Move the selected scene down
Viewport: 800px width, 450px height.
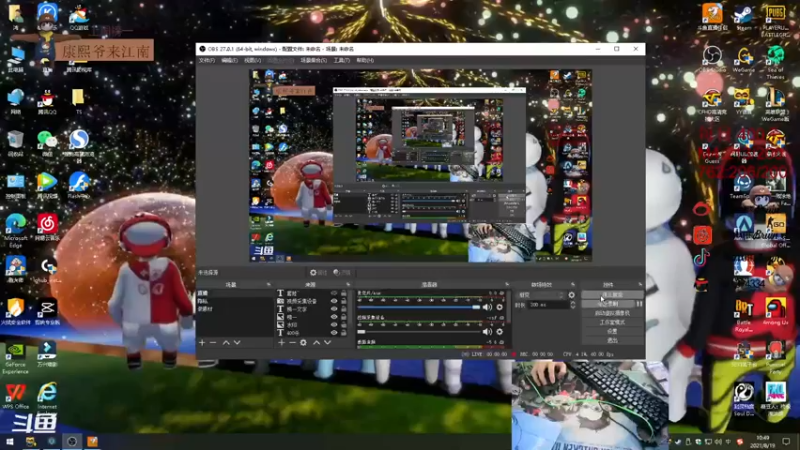coord(237,343)
